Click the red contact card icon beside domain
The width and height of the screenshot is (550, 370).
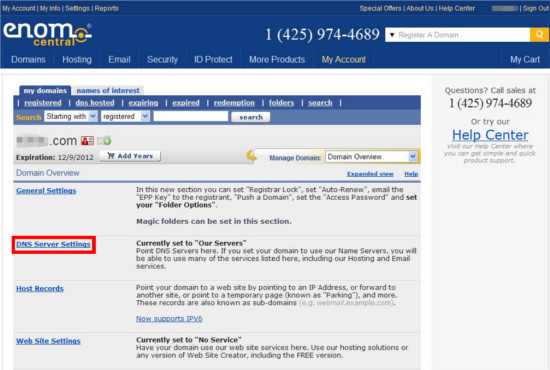(x=87, y=141)
